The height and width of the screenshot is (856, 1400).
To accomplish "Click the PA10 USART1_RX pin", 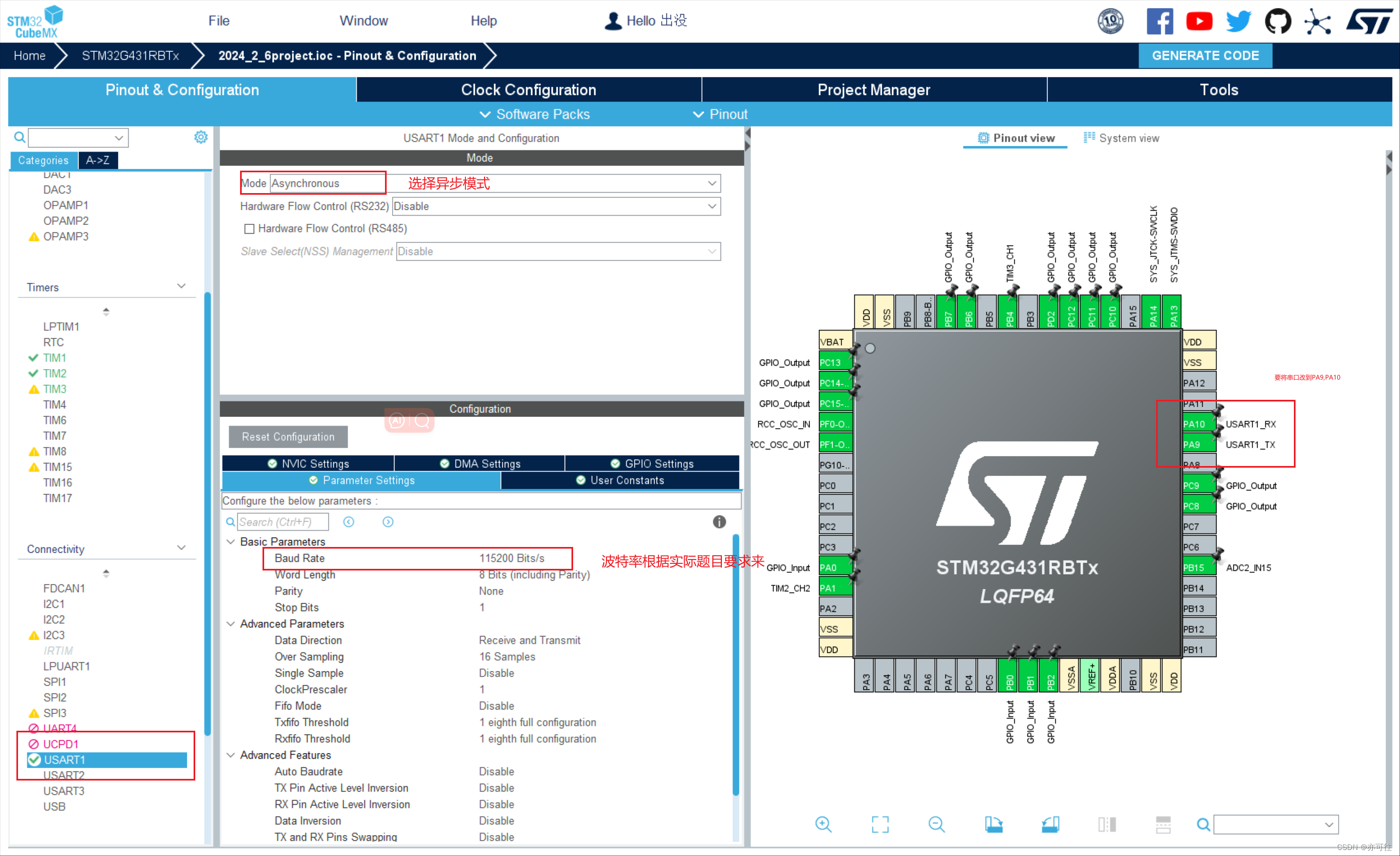I will click(x=1199, y=424).
